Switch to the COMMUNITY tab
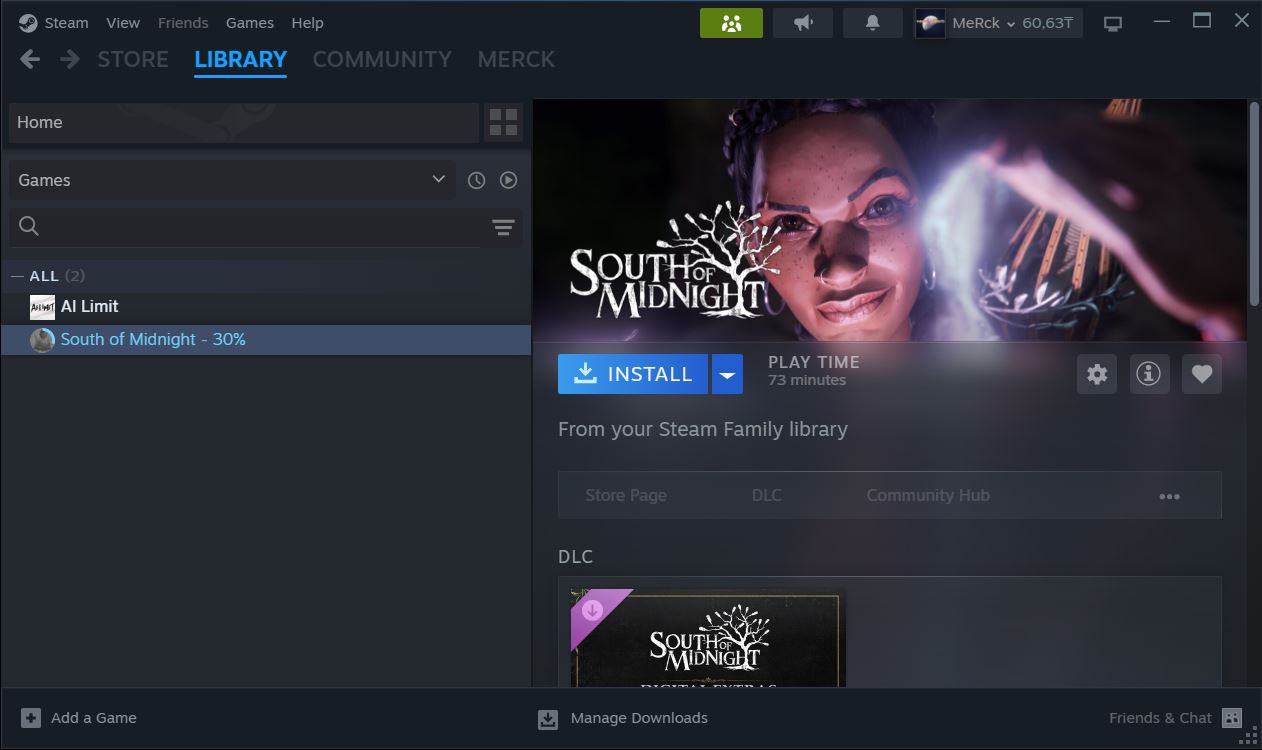 point(382,59)
